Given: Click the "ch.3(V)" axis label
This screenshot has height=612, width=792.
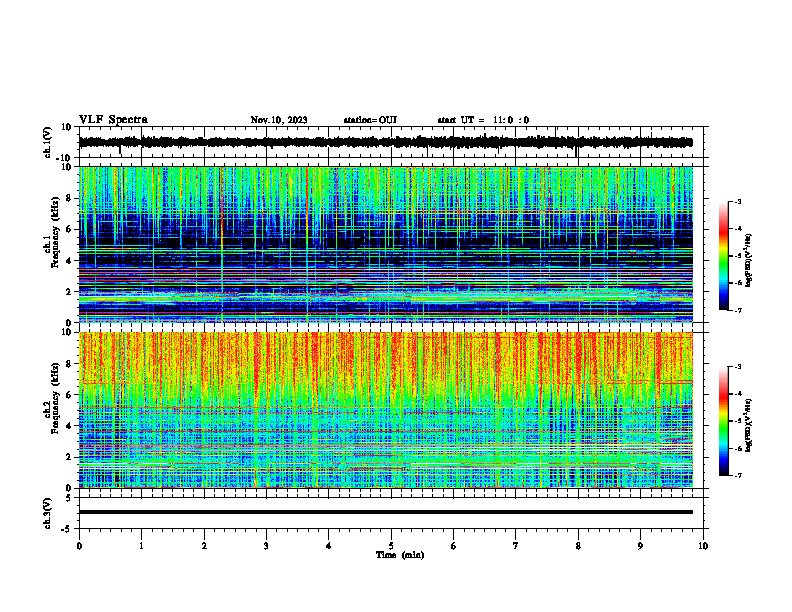Looking at the screenshot, I should tap(48, 513).
